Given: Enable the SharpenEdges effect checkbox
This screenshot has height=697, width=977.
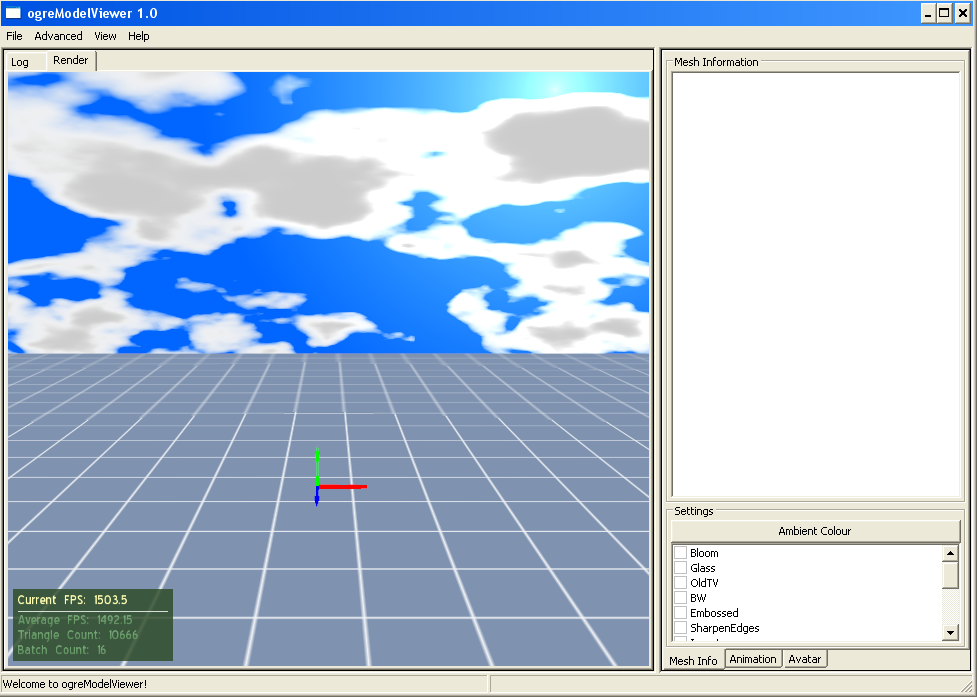Looking at the screenshot, I should point(681,628).
